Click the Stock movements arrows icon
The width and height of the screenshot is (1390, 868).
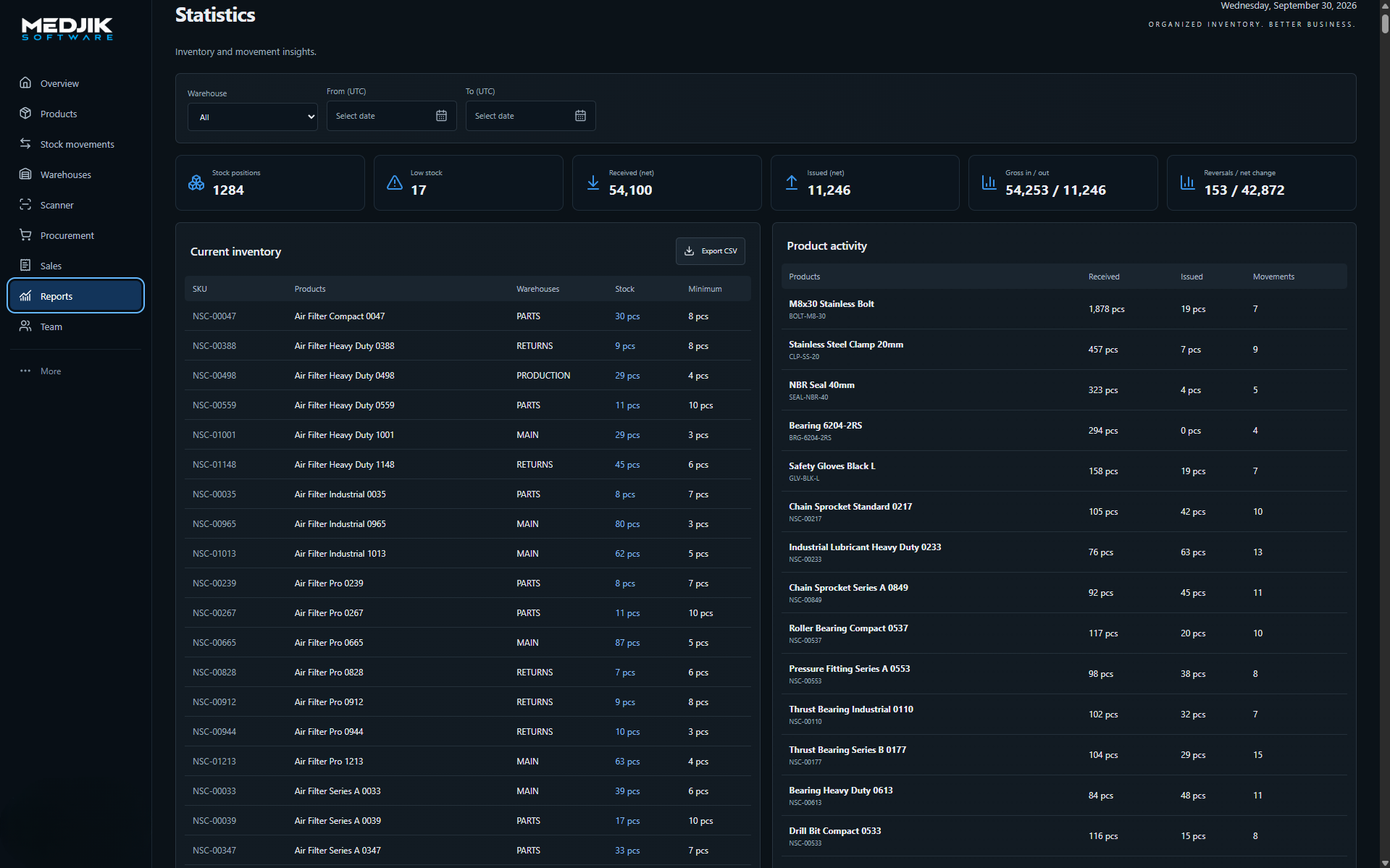[25, 144]
